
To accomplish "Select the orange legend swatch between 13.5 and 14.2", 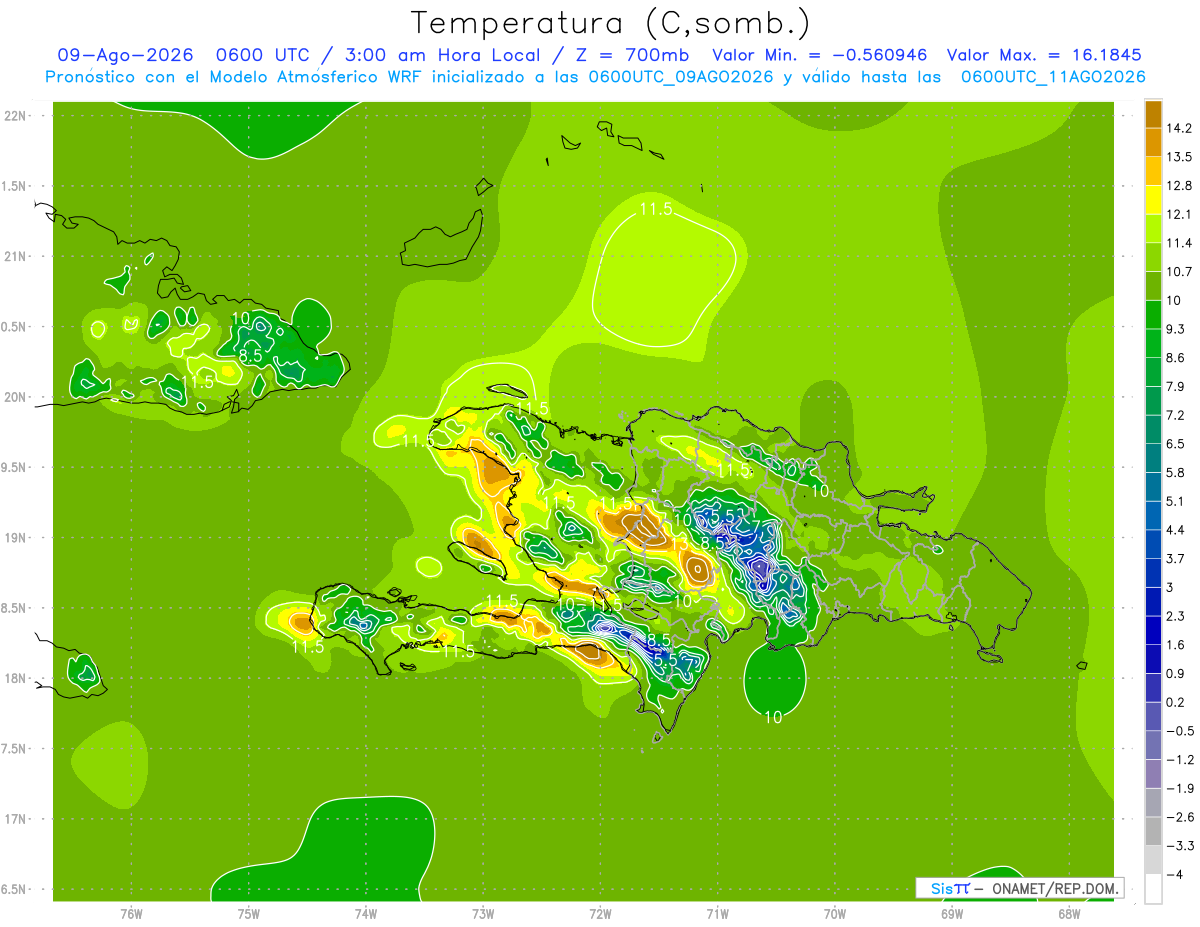I will coord(1153,143).
